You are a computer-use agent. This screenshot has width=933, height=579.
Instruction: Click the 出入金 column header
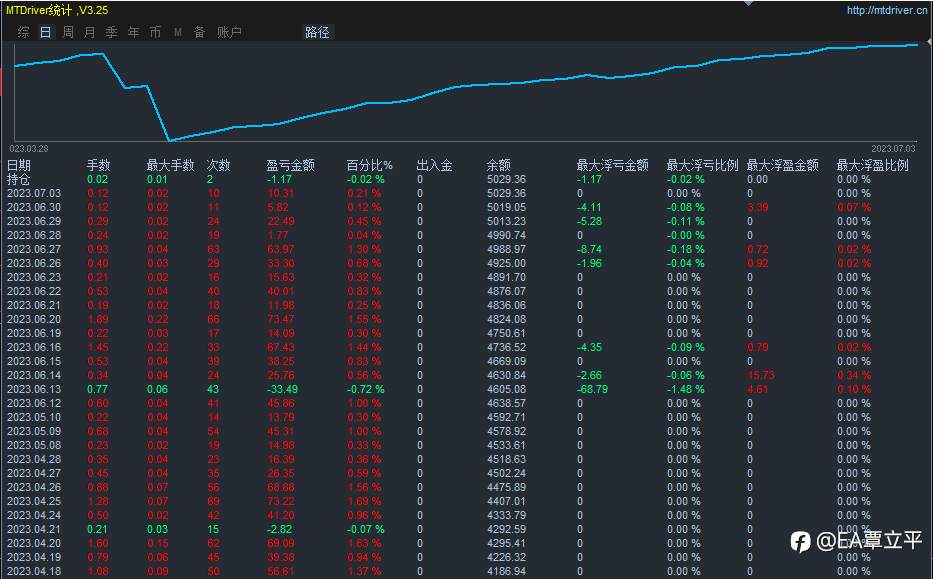click(434, 165)
